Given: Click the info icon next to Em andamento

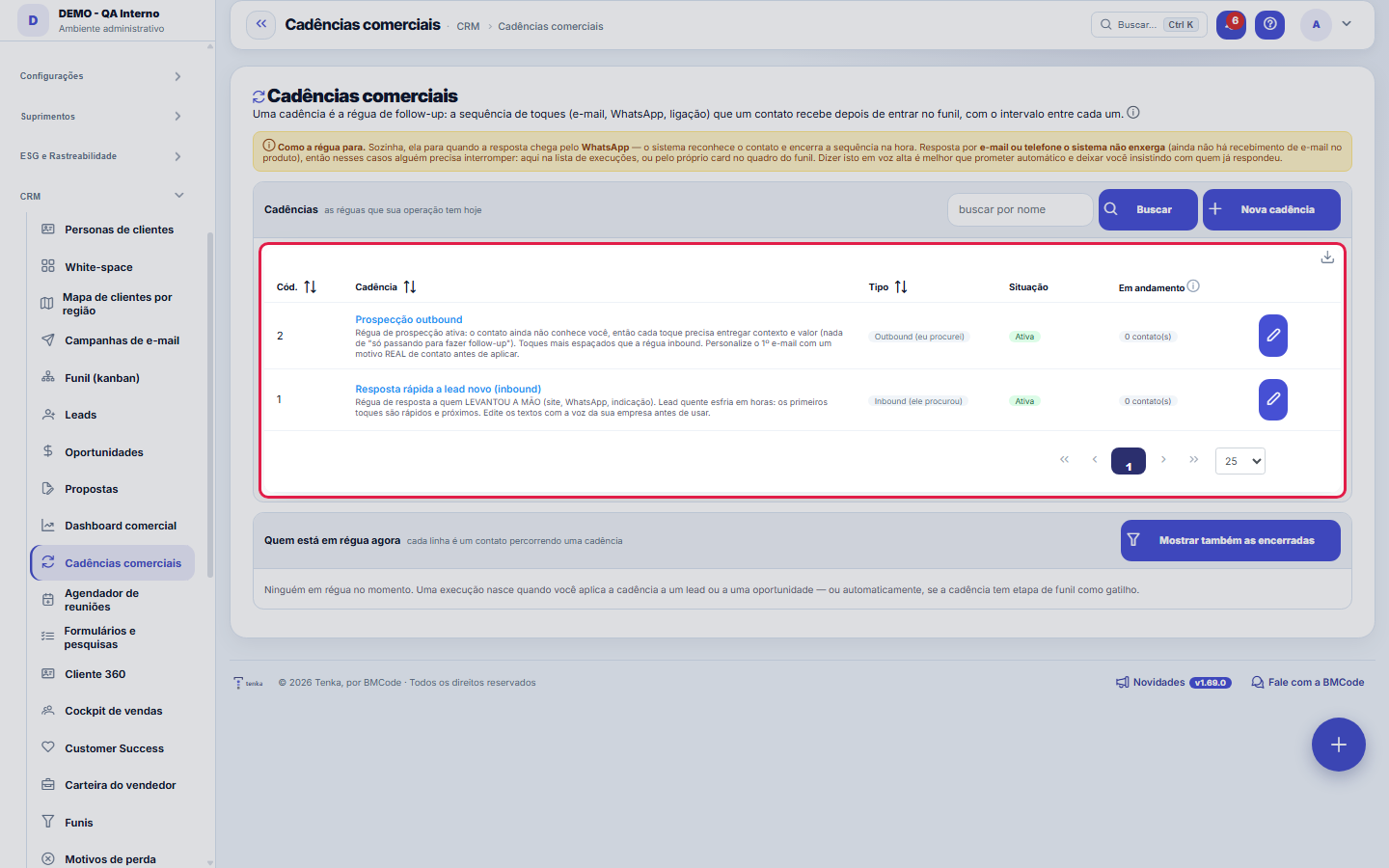Looking at the screenshot, I should 1193,286.
